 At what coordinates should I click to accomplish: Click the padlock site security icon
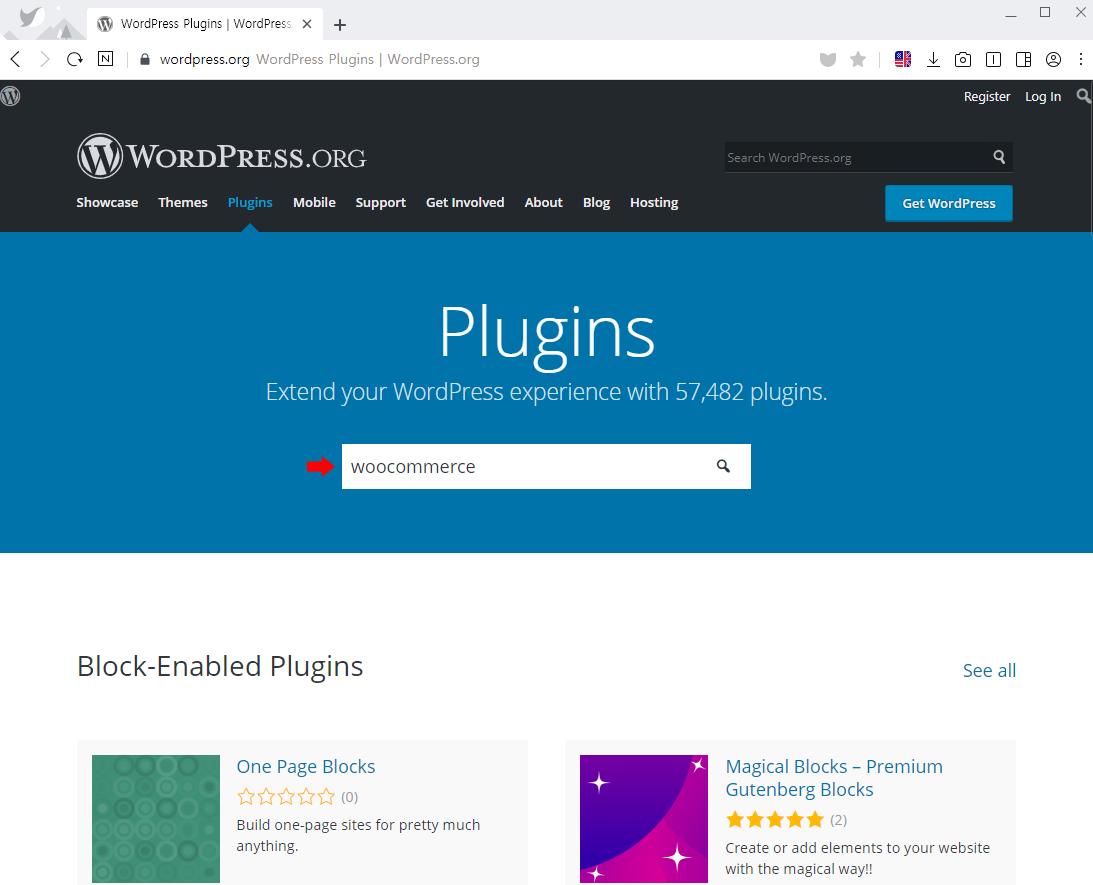(145, 59)
